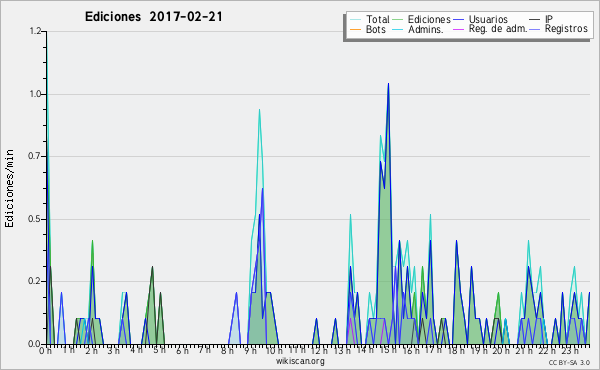The width and height of the screenshot is (600, 370).
Task: Click the '0 h' x-axis tick label
Action: coord(45,351)
